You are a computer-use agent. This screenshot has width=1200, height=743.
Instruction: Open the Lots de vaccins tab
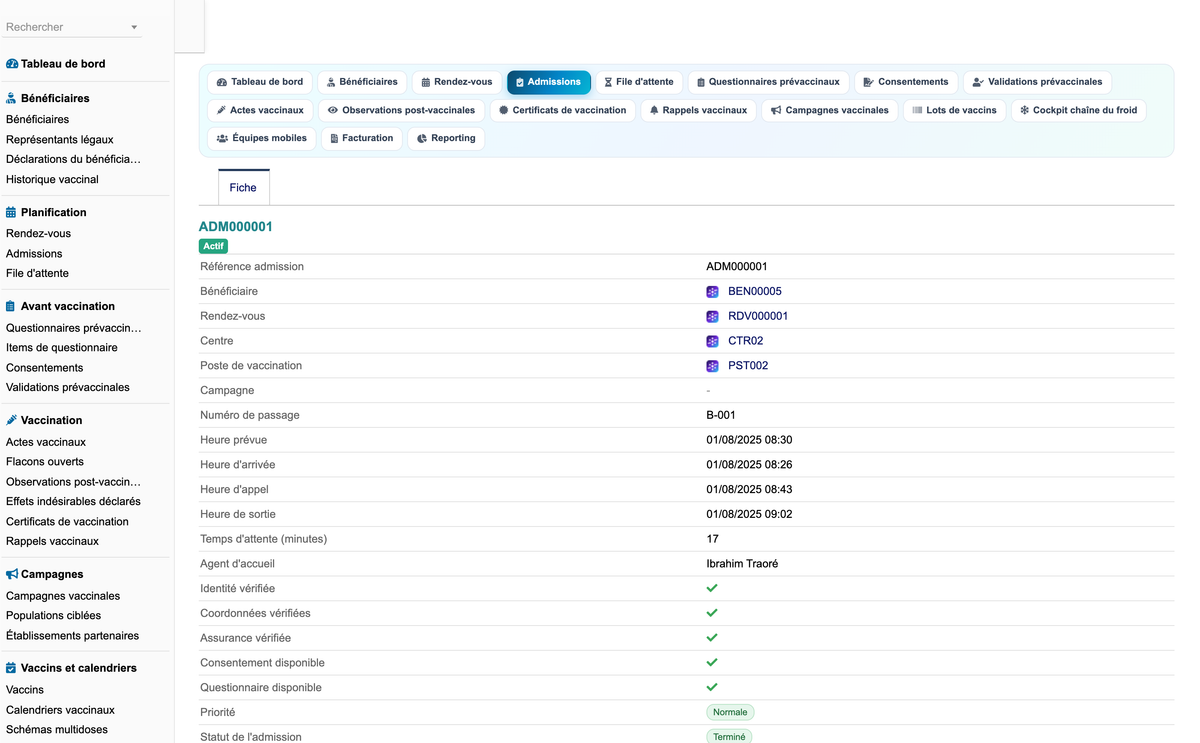(x=955, y=110)
